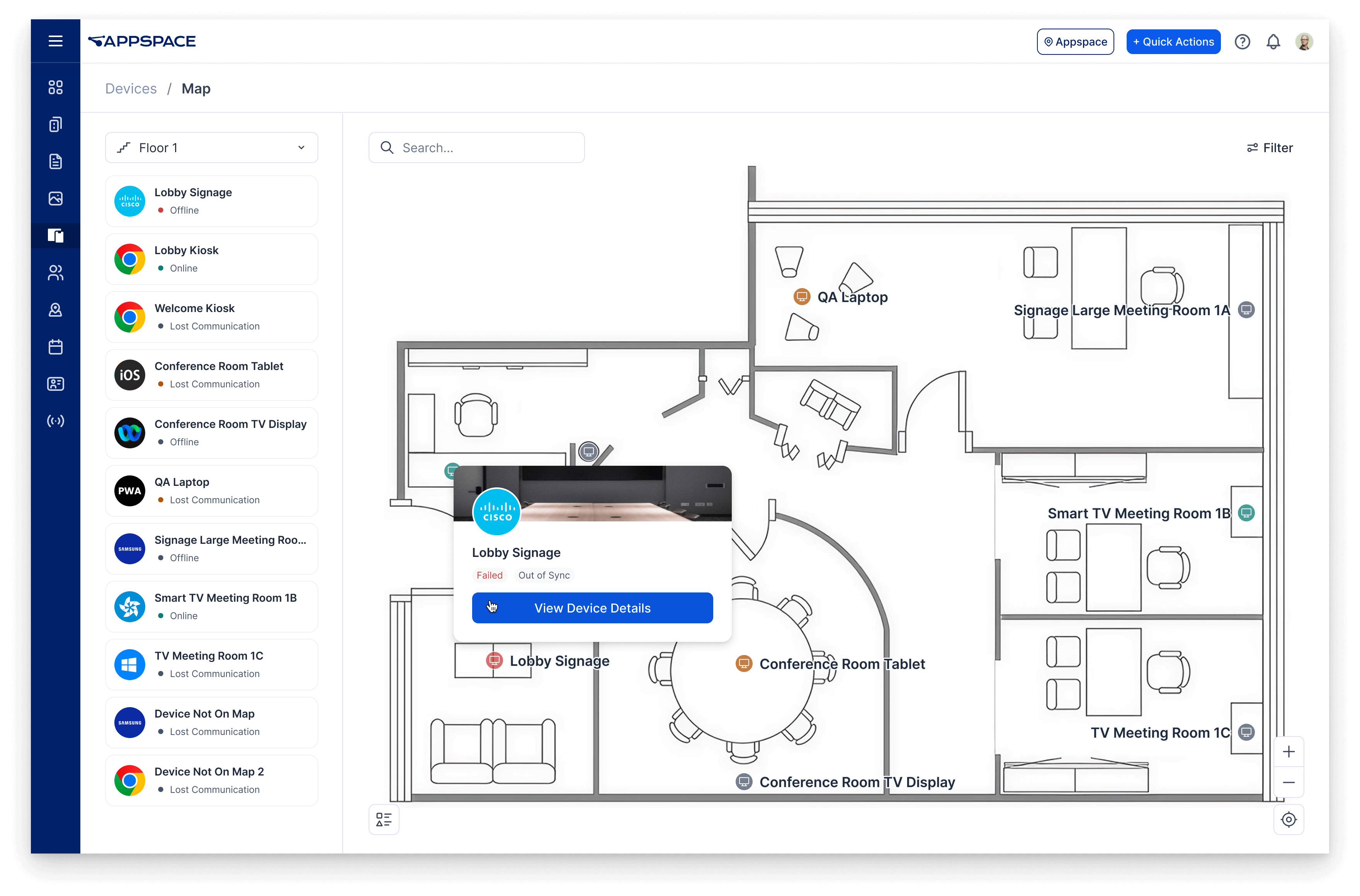Screen dimensions: 1360x896
Task: Click the help question mark icon
Action: 1242,42
